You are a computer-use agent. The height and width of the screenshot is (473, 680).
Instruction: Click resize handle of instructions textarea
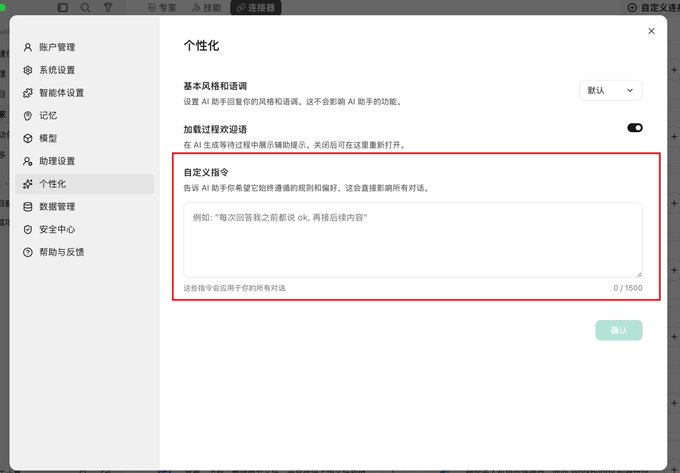point(639,274)
